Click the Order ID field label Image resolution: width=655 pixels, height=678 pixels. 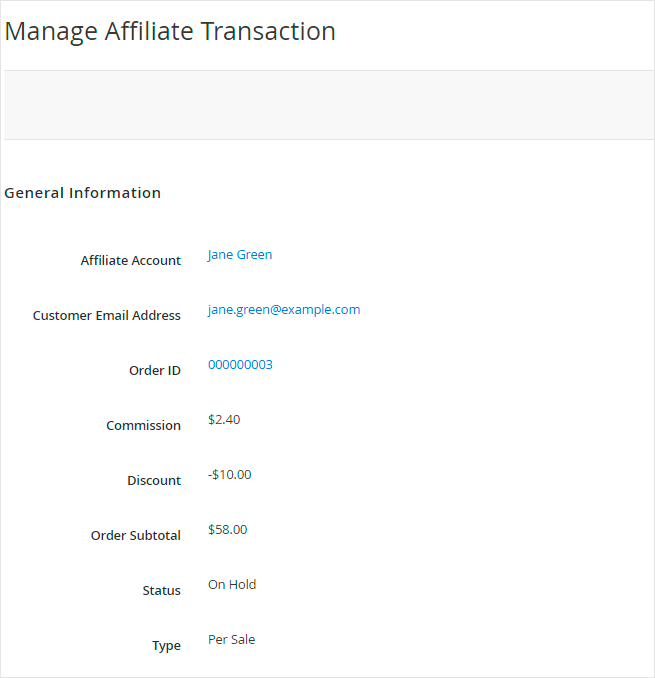[x=155, y=371]
